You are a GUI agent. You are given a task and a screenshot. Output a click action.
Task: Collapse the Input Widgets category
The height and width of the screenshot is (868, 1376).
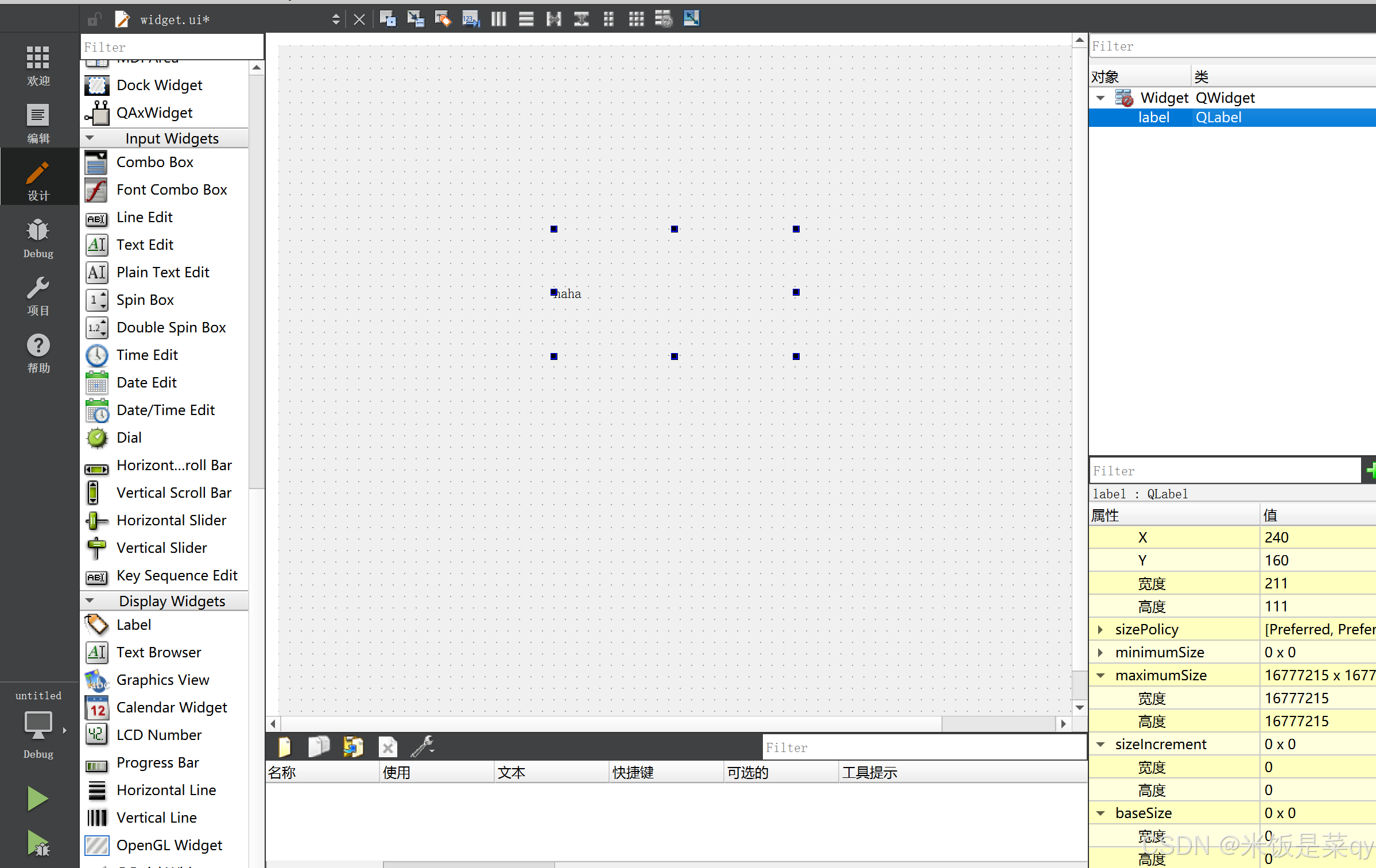pos(90,138)
